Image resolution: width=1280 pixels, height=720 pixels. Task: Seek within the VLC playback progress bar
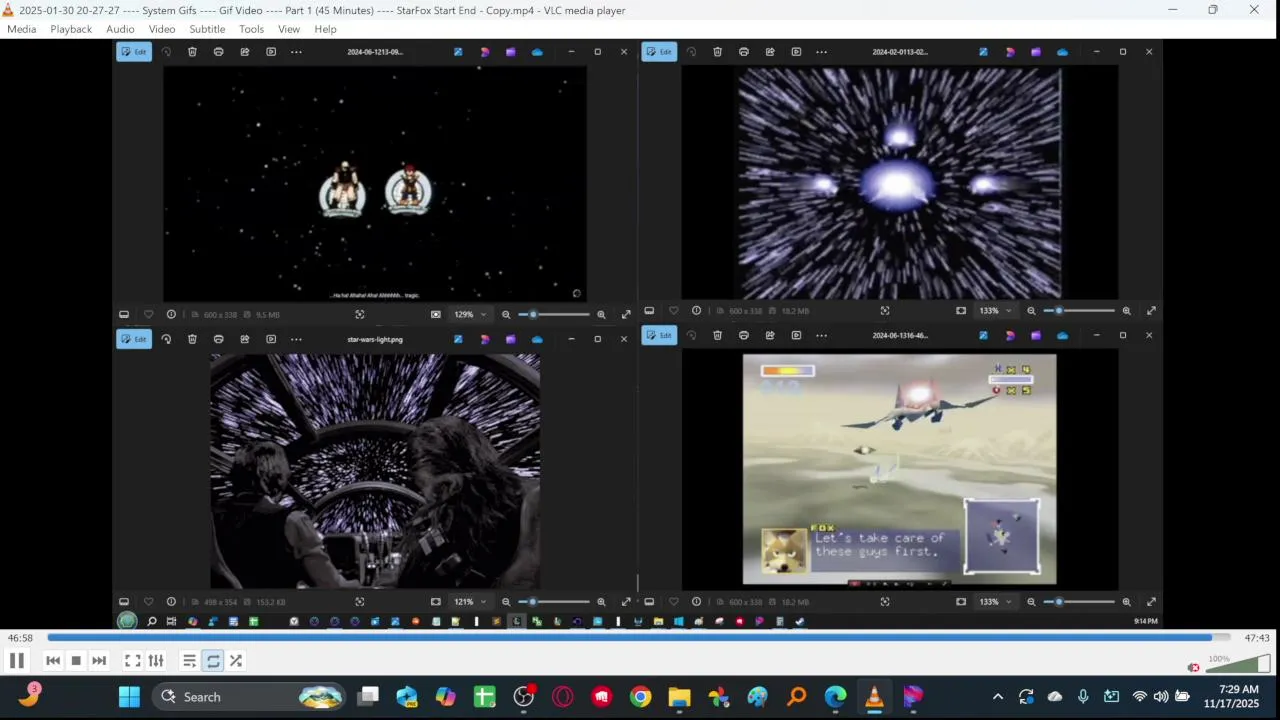(x=638, y=637)
